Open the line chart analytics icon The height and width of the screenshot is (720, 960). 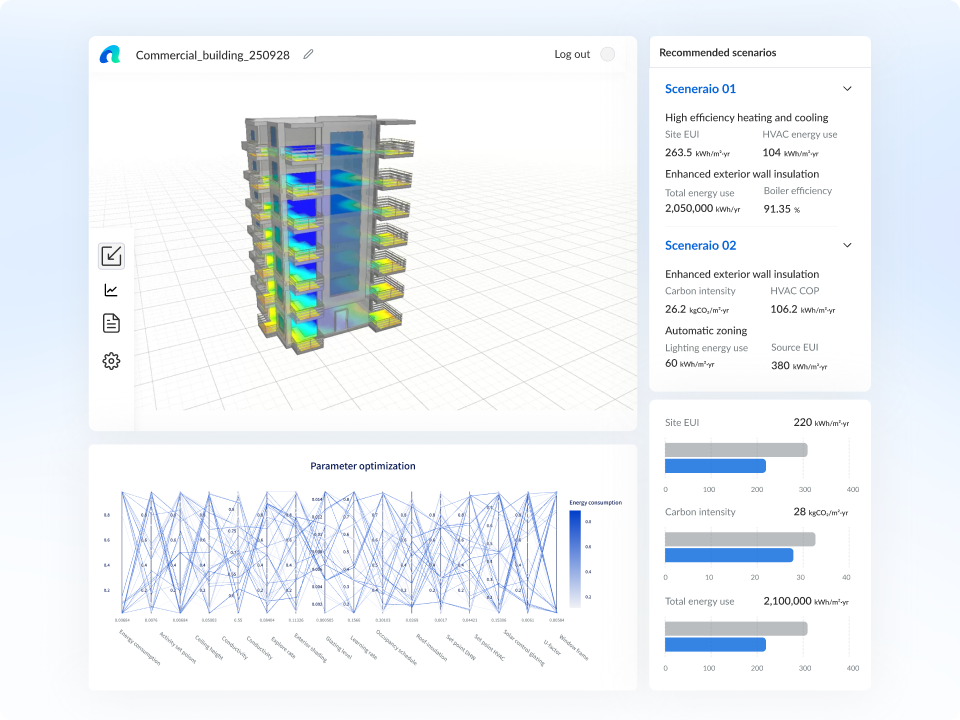point(111,290)
